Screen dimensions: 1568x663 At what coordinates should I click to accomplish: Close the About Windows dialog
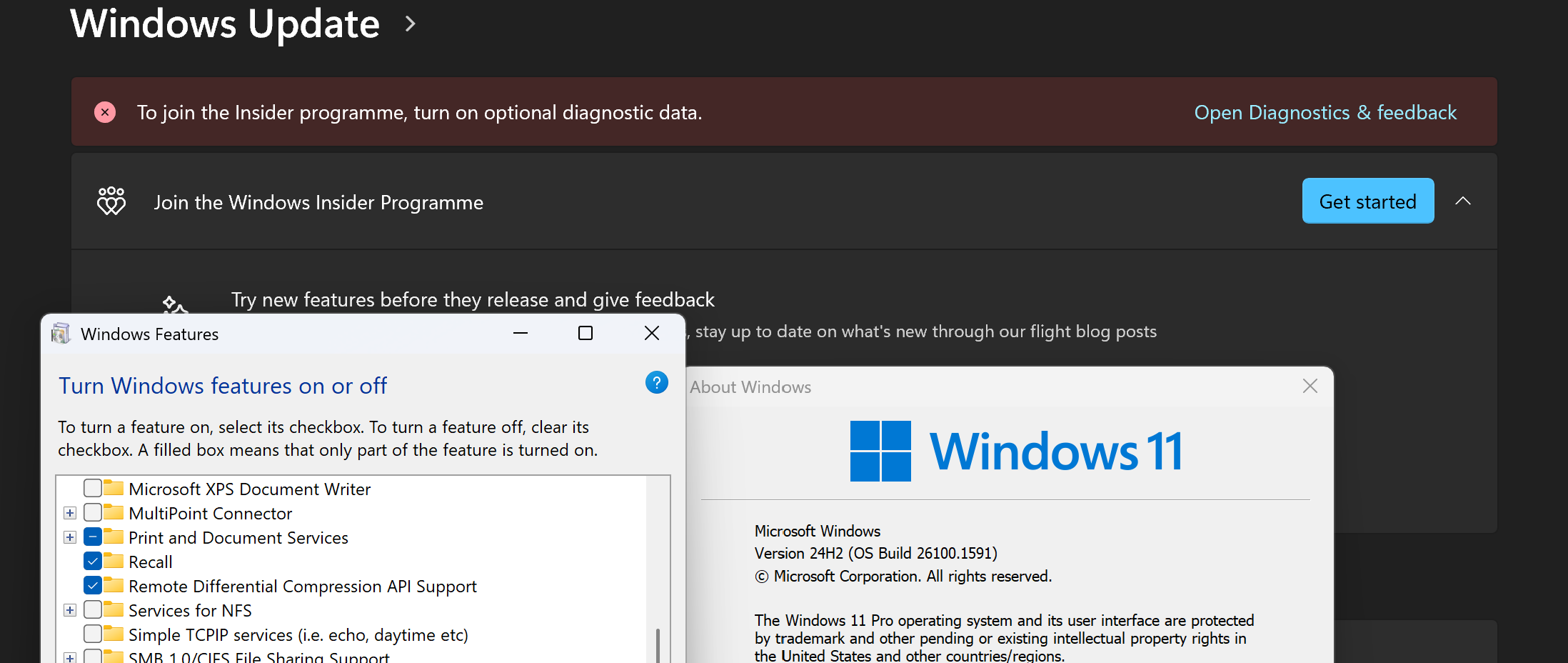click(x=1310, y=387)
